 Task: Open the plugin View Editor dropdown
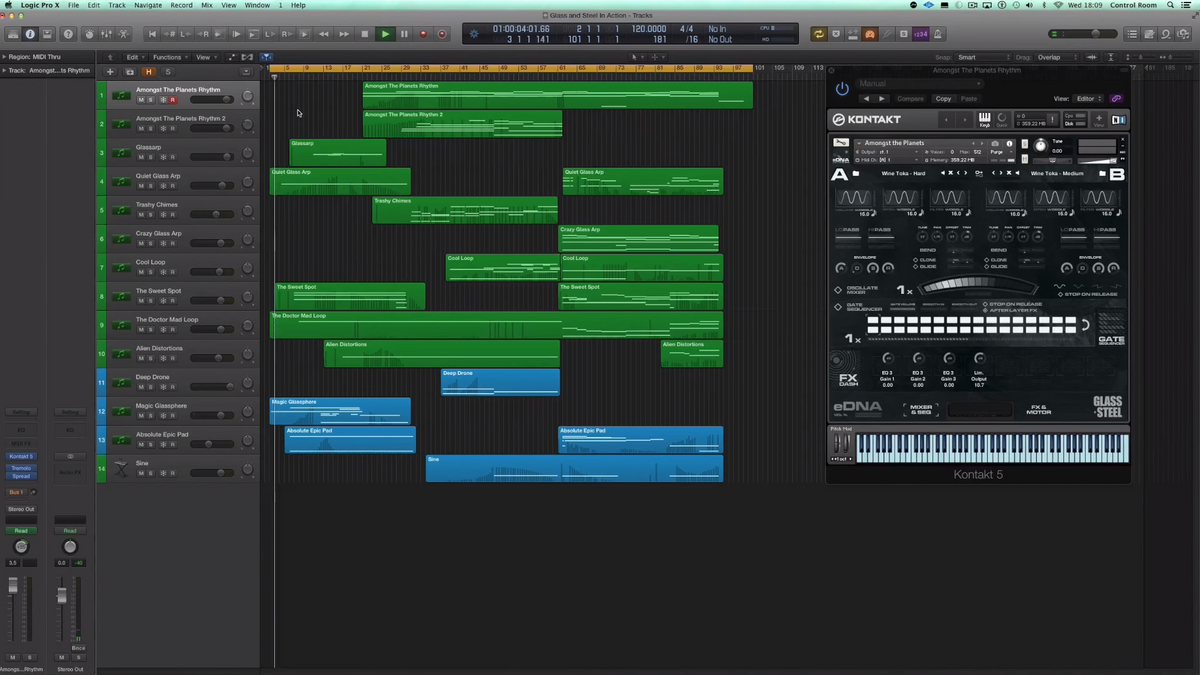[1088, 99]
